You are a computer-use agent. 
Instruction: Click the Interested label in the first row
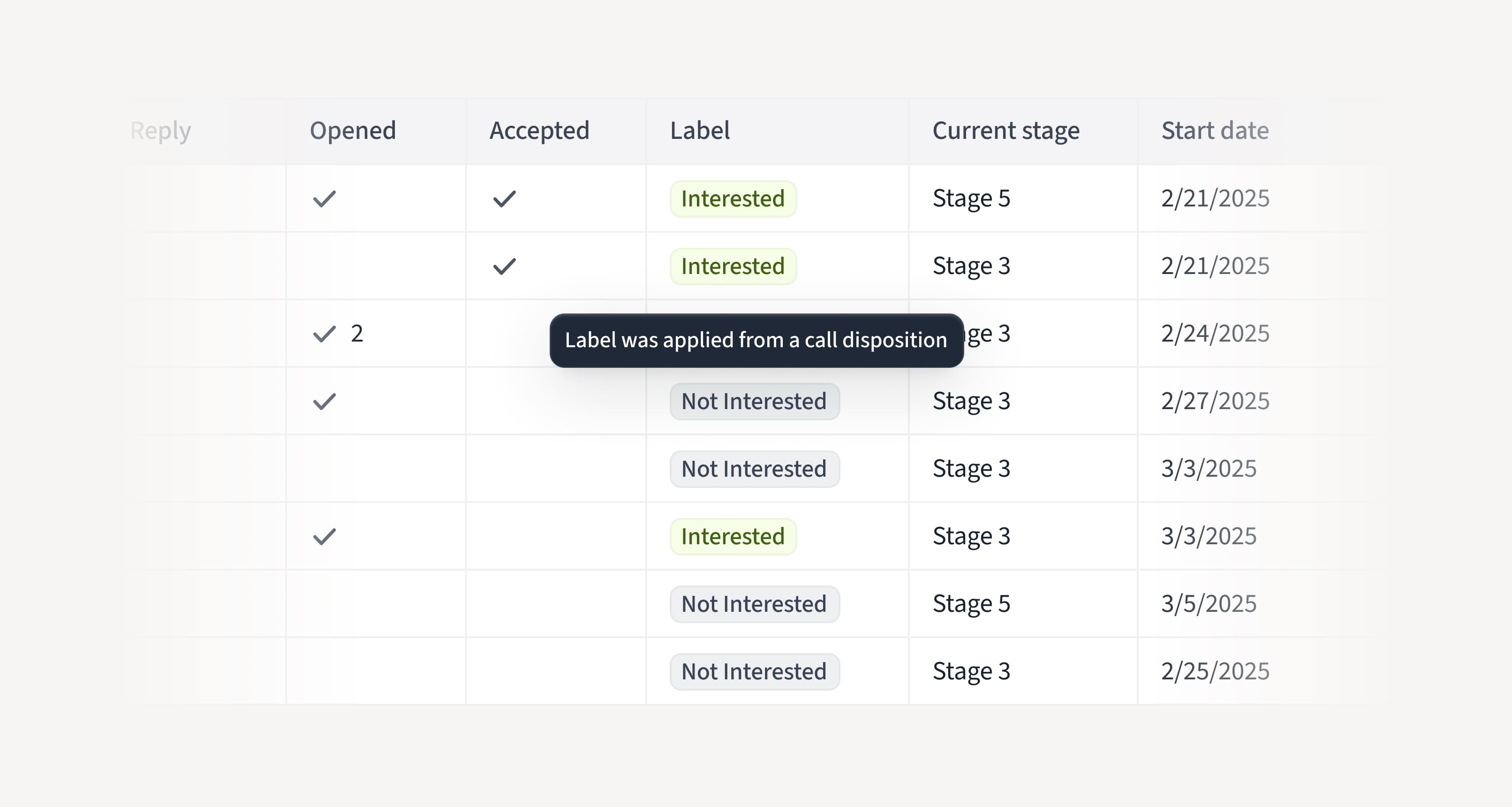click(733, 199)
